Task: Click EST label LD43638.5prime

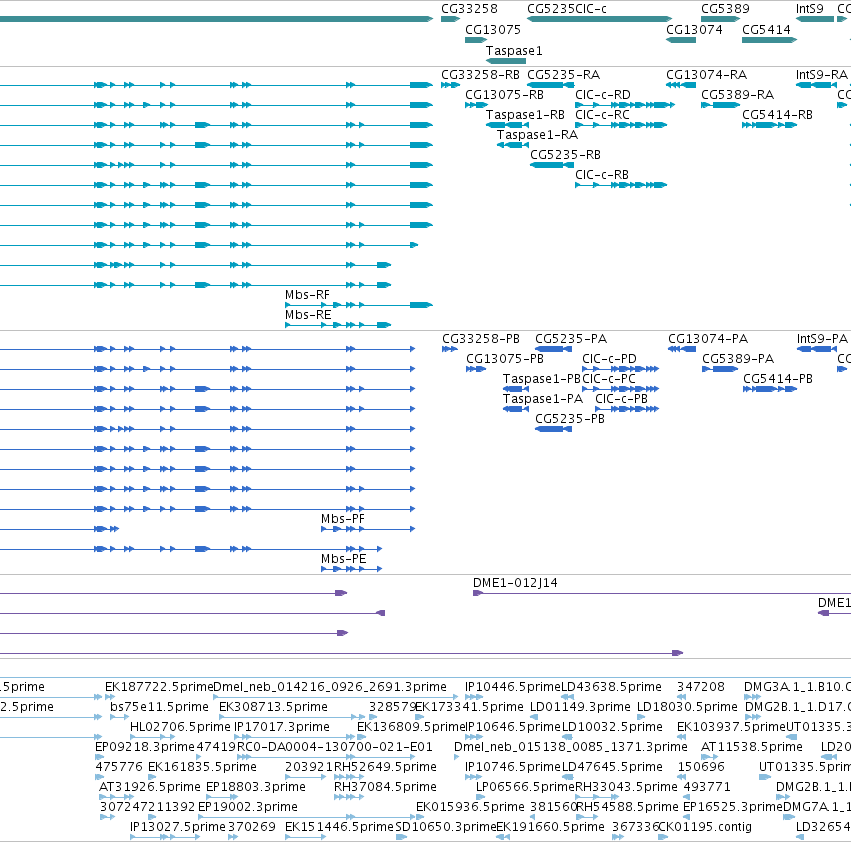Action: tap(611, 687)
